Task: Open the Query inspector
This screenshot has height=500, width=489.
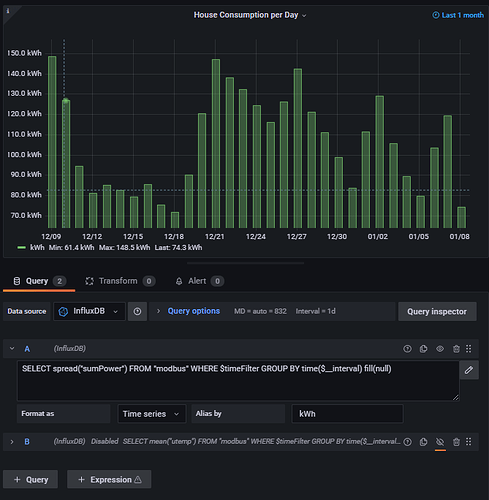Action: tap(437, 312)
